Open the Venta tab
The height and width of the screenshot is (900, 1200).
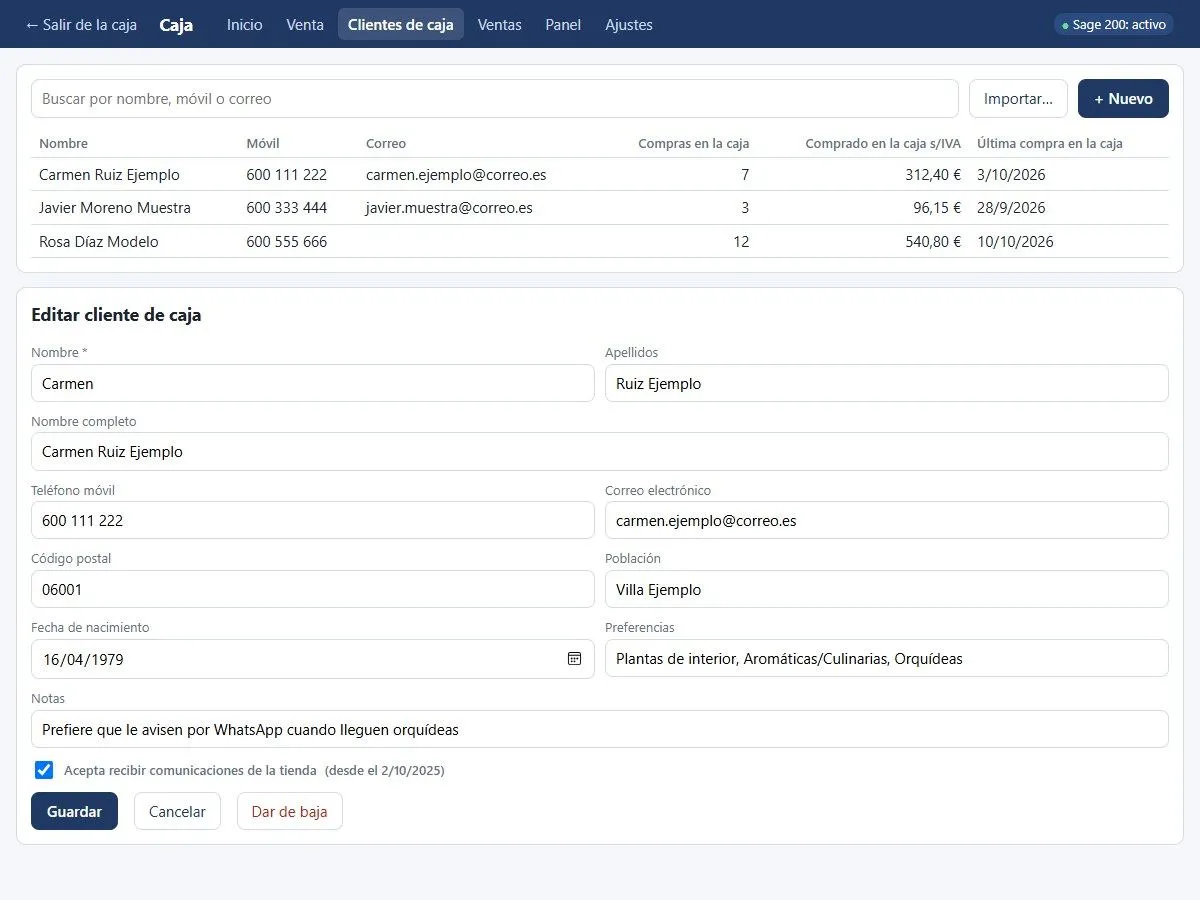[x=305, y=25]
